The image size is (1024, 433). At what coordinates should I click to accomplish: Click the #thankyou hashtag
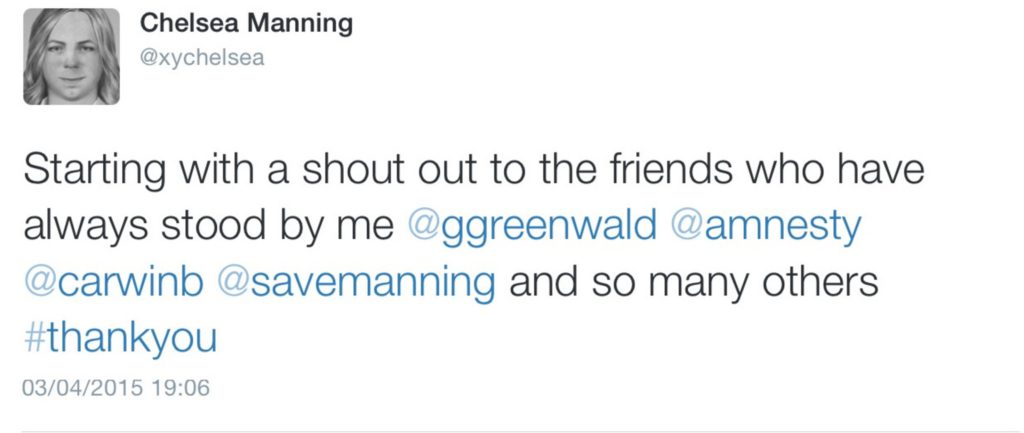[x=119, y=339]
